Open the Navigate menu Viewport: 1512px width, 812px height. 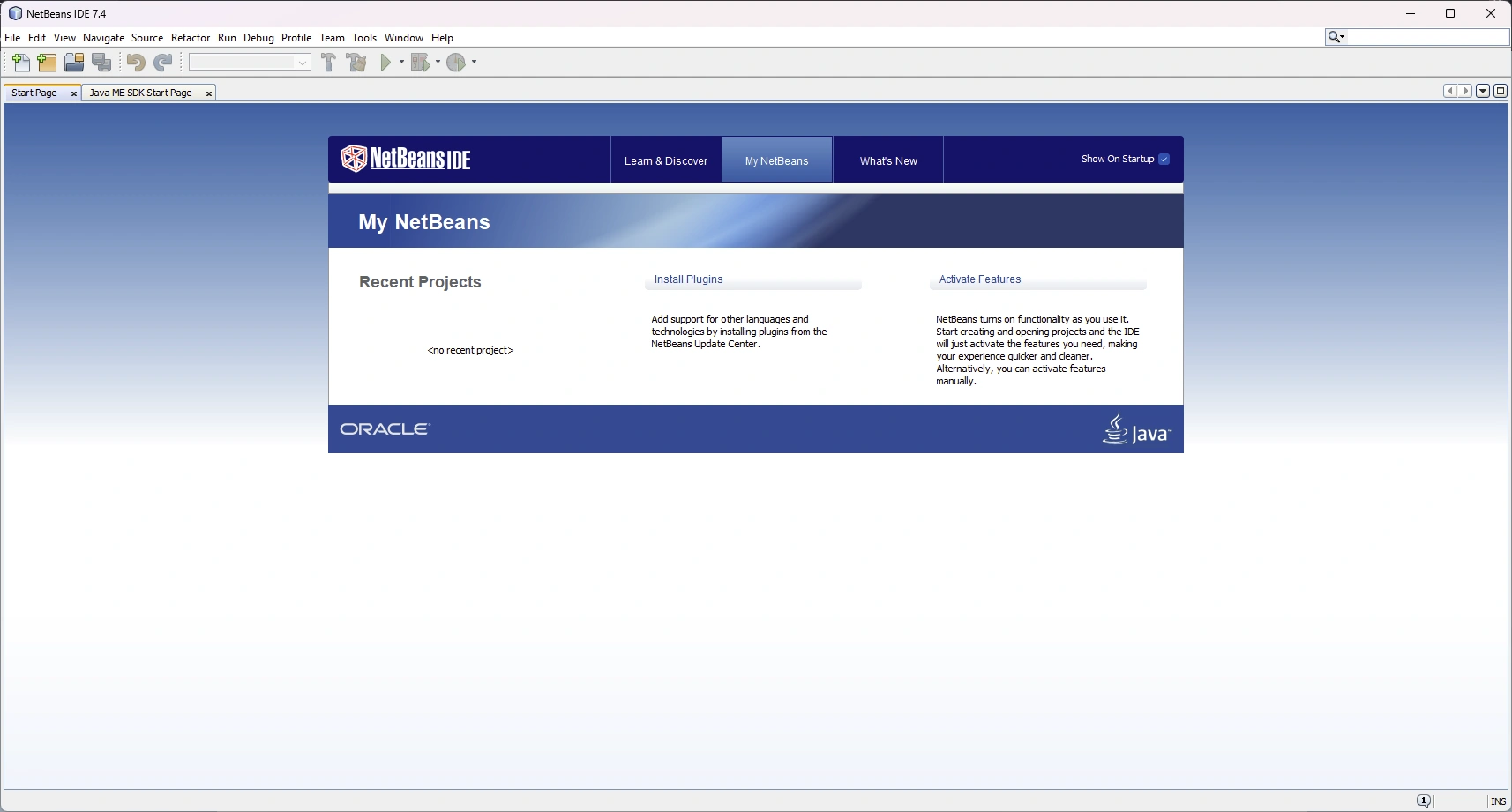pyautogui.click(x=104, y=38)
